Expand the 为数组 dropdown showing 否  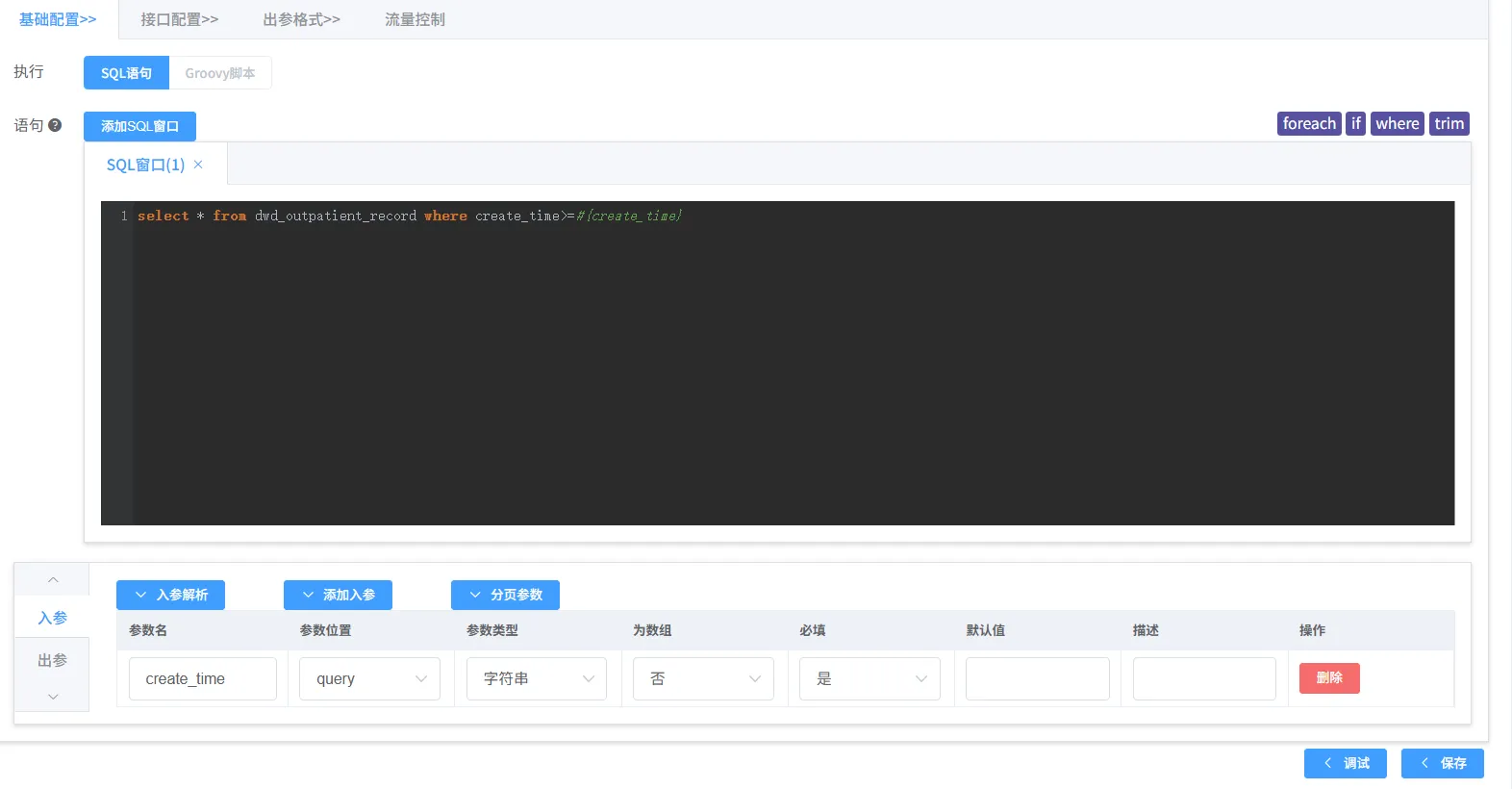point(703,678)
